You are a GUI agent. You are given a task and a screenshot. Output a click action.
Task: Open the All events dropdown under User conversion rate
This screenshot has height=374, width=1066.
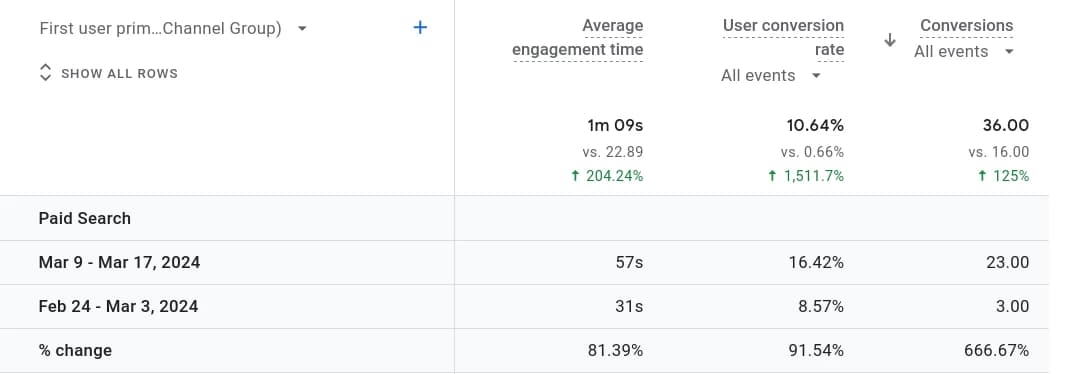771,75
